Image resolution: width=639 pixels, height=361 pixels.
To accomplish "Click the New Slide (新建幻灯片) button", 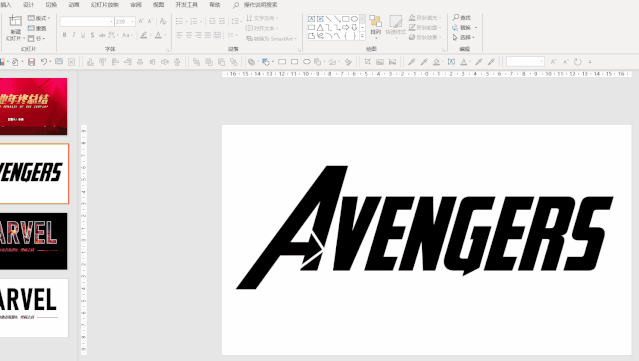I will tap(15, 27).
